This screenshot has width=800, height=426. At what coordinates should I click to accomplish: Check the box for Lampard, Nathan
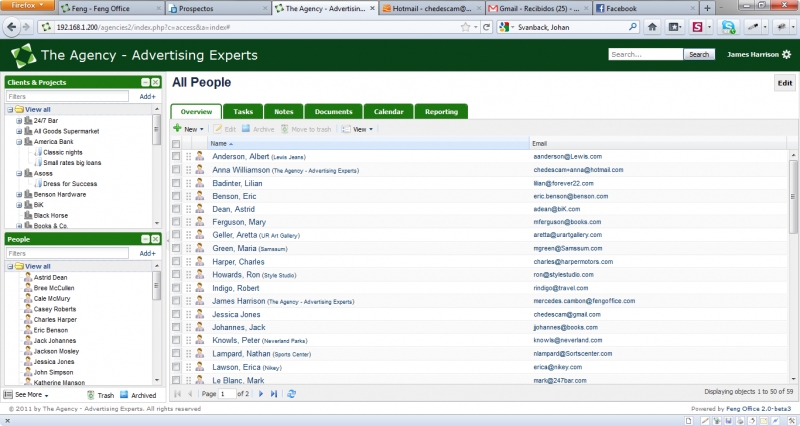point(176,353)
